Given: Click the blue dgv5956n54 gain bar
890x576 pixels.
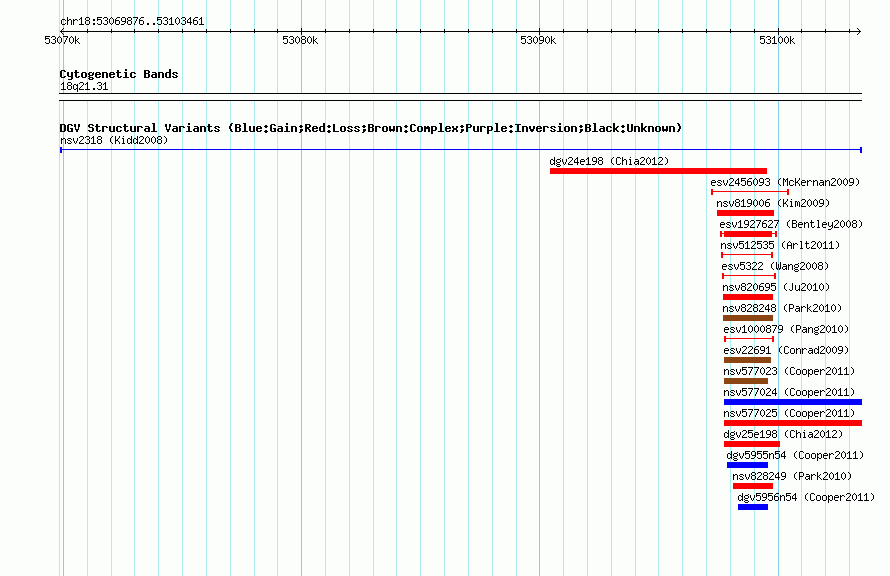Looking at the screenshot, I should point(753,507).
